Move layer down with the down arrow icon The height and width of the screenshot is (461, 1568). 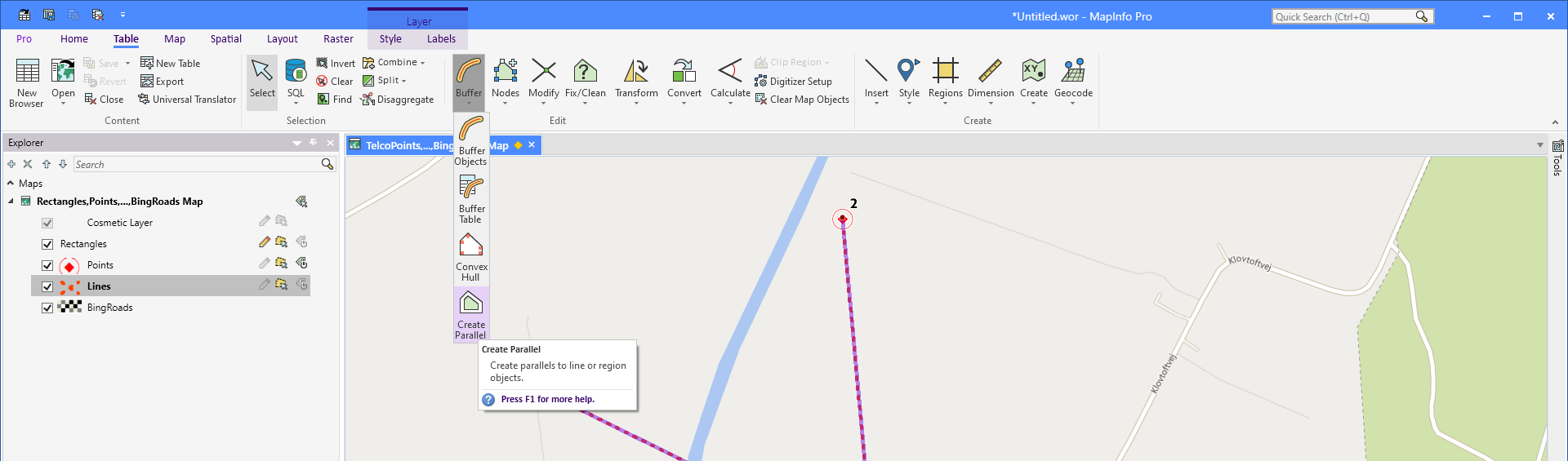tap(63, 164)
